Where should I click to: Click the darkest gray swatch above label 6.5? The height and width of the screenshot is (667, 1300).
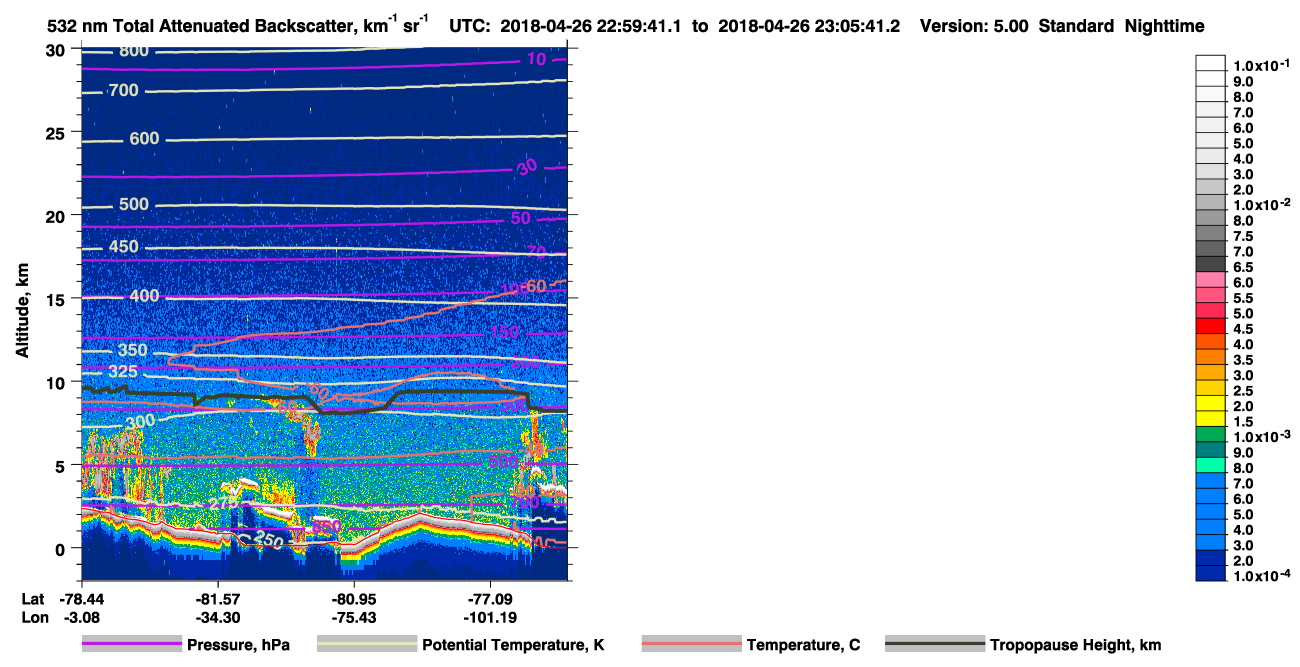click(x=1210, y=263)
